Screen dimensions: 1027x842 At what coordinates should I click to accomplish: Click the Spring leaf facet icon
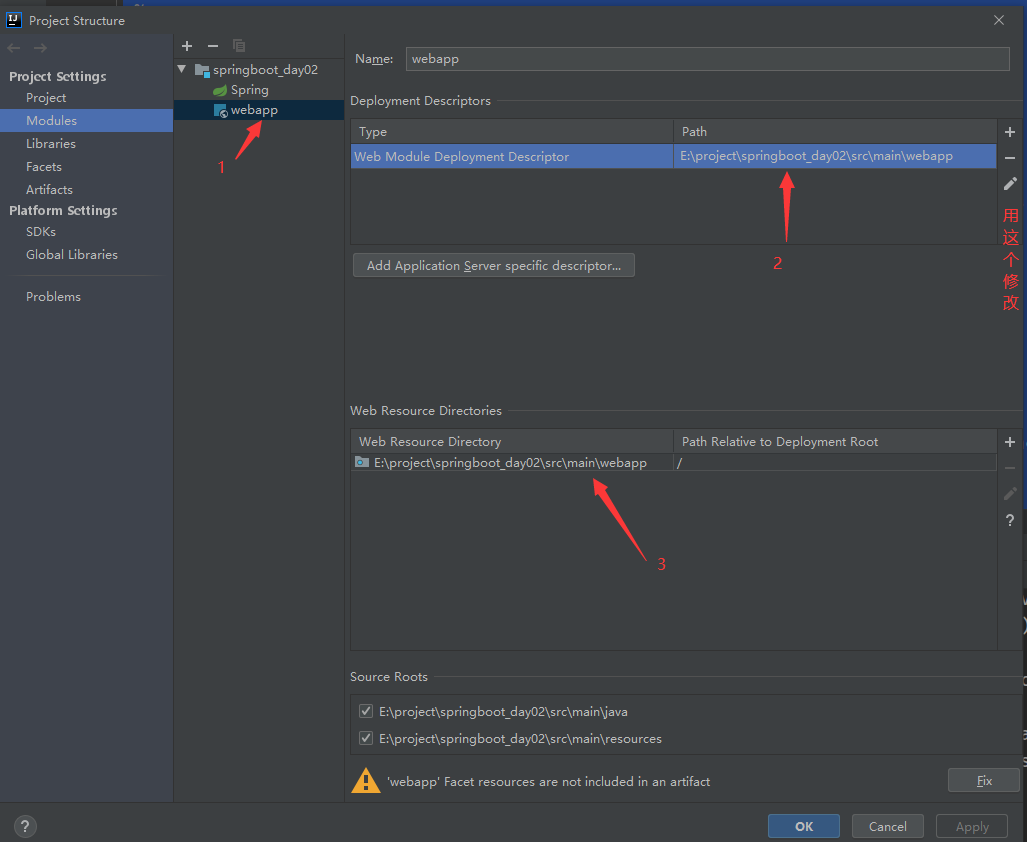click(220, 90)
